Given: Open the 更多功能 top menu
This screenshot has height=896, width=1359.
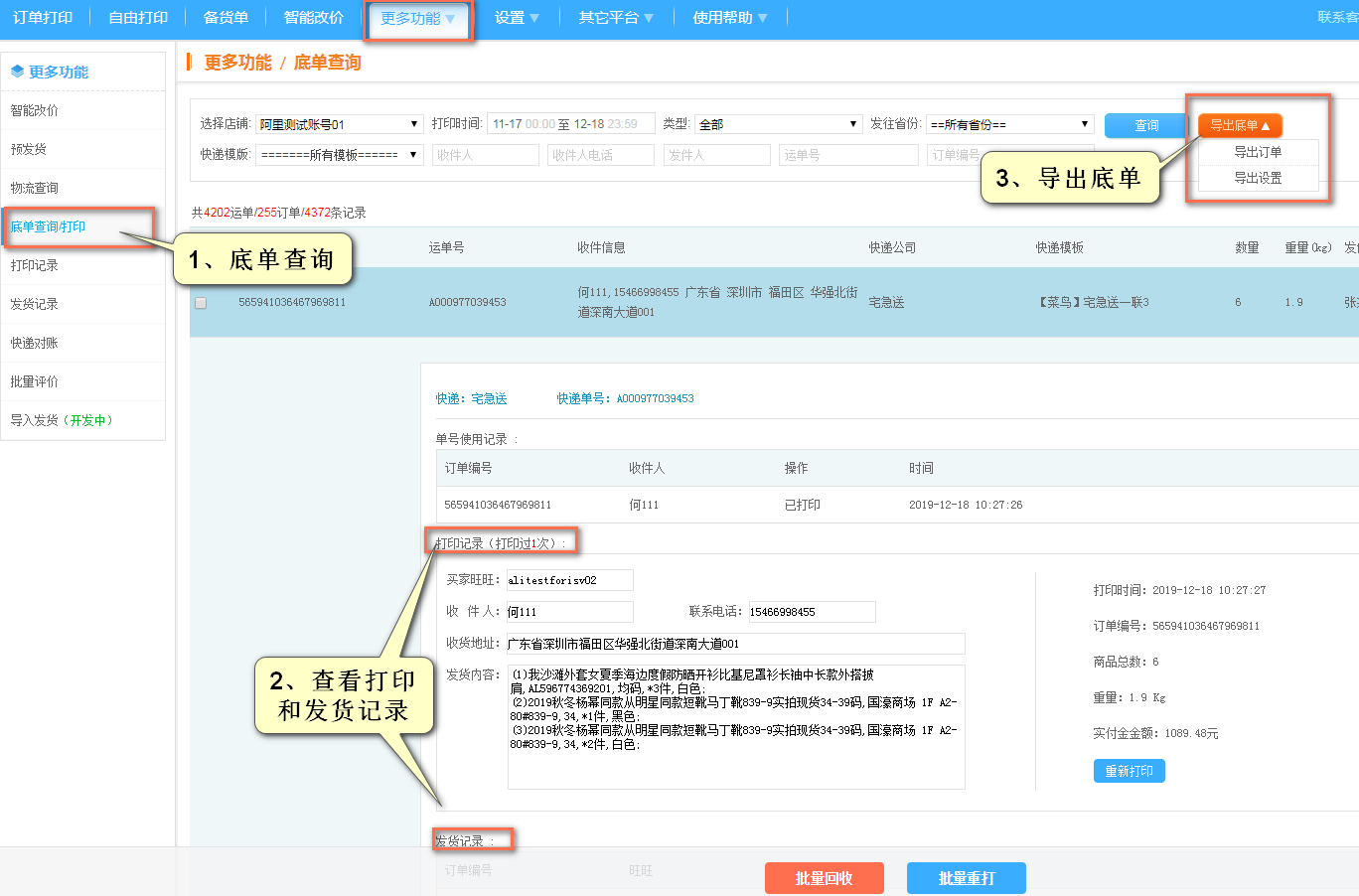Looking at the screenshot, I should 417,18.
